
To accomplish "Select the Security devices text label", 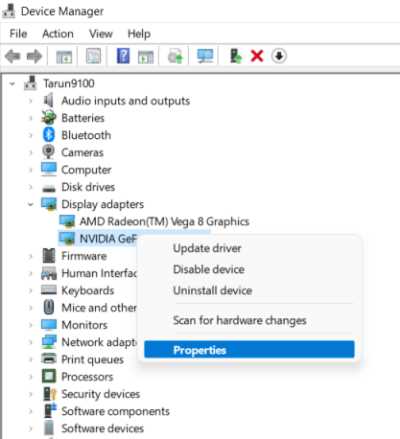I will click(x=100, y=394).
